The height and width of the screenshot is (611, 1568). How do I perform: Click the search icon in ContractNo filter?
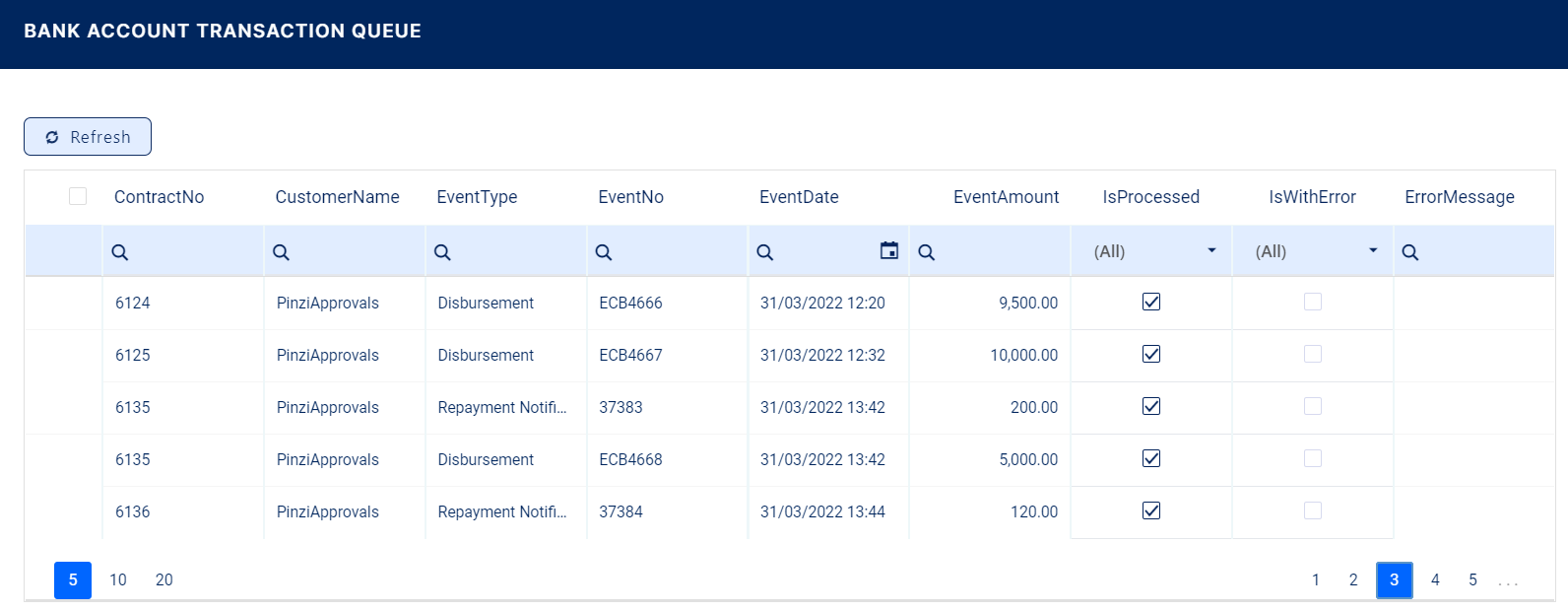tap(120, 252)
